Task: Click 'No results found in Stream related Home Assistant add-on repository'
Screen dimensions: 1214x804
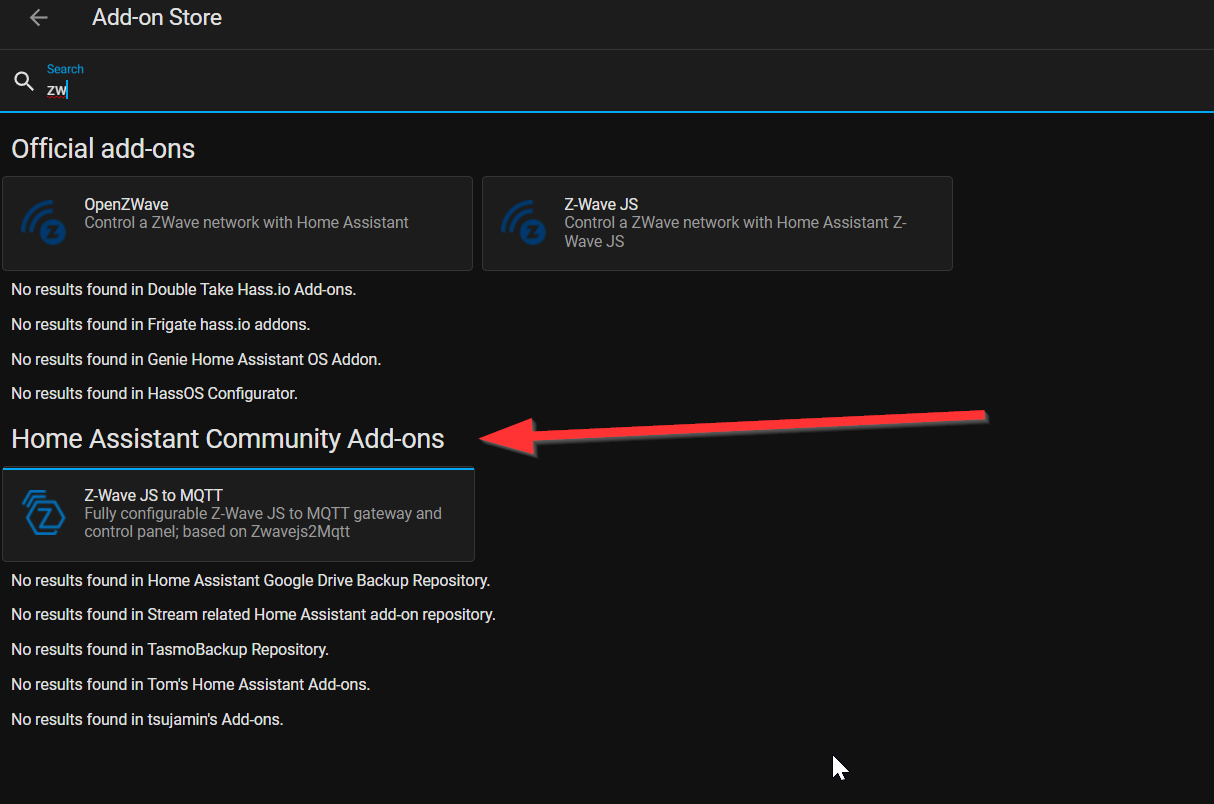Action: (253, 615)
